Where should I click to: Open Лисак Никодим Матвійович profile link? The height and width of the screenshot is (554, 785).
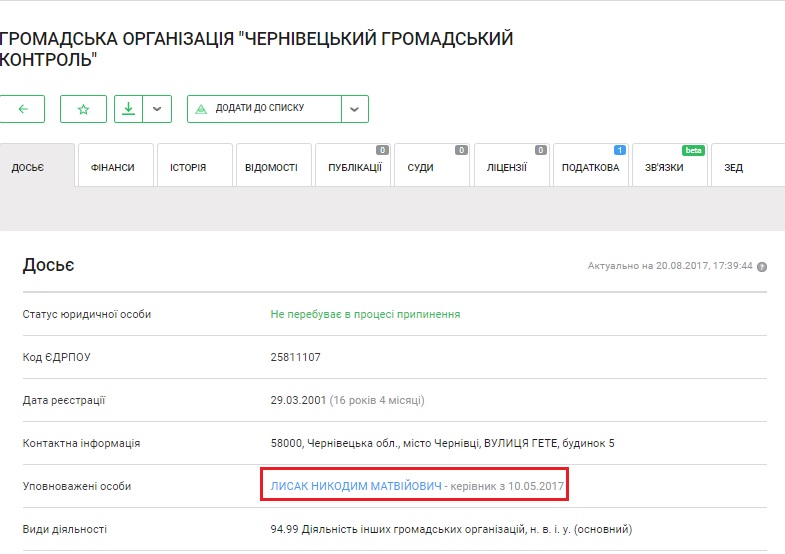coord(356,486)
